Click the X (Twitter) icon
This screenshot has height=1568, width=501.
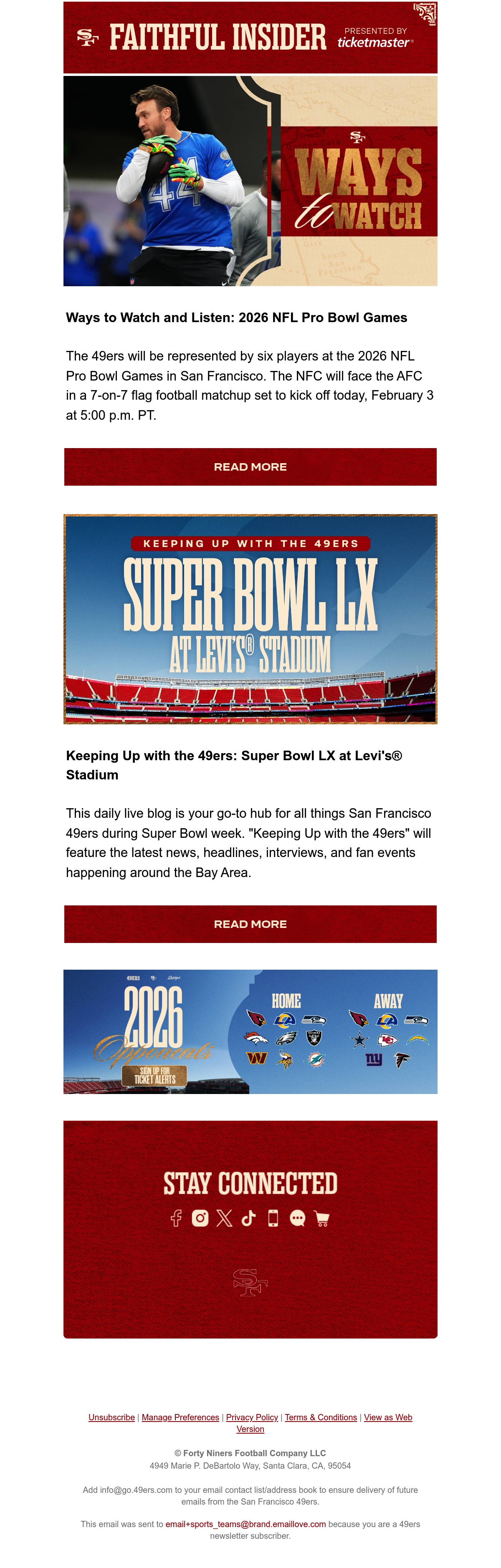point(224,1218)
